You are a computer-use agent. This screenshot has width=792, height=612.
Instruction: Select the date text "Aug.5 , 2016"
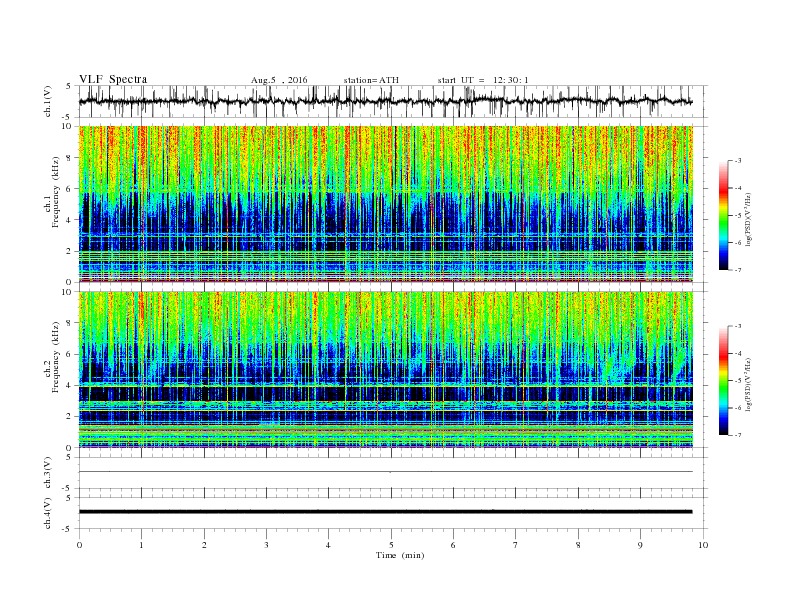coord(279,80)
